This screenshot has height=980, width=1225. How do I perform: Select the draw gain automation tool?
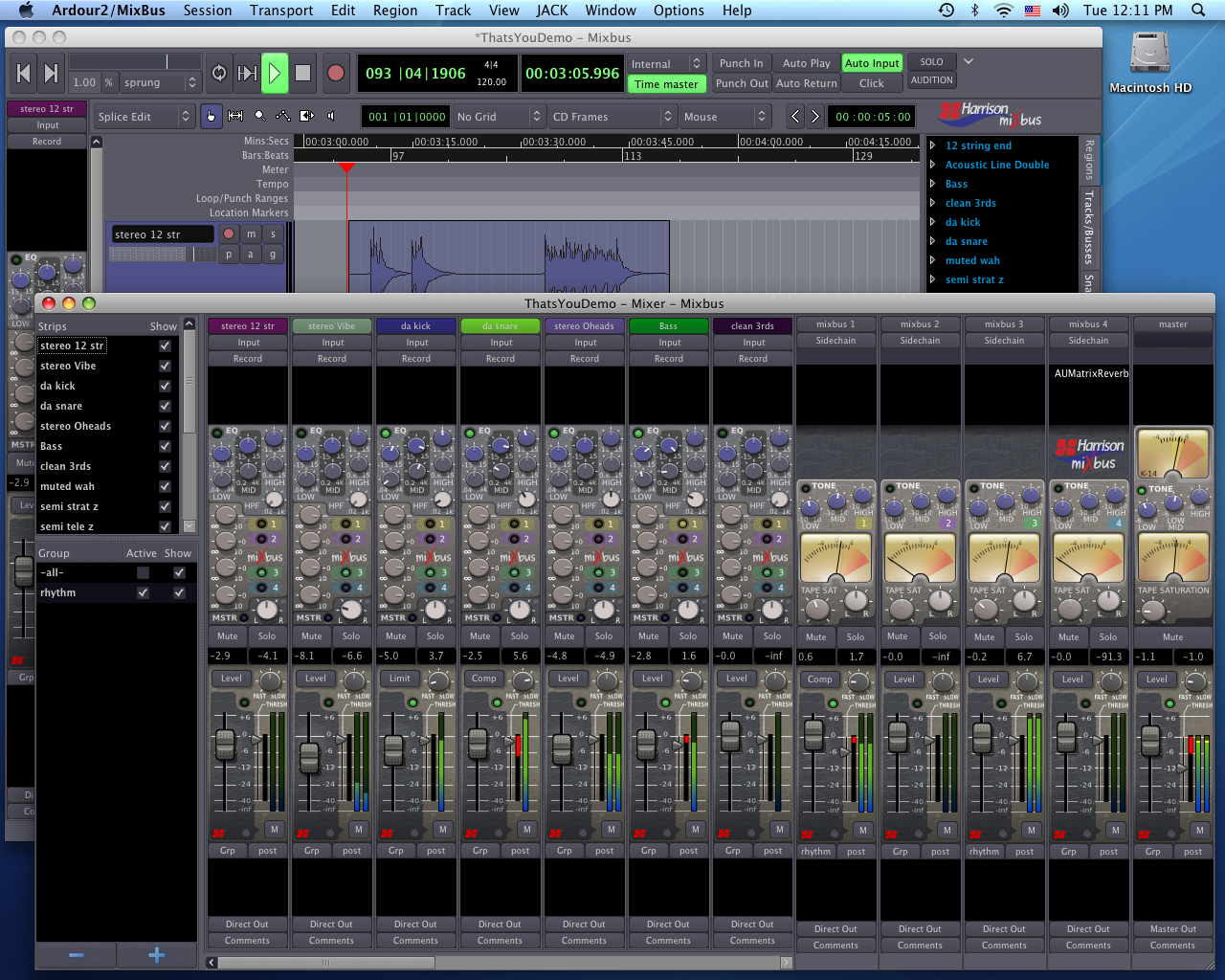coord(283,116)
